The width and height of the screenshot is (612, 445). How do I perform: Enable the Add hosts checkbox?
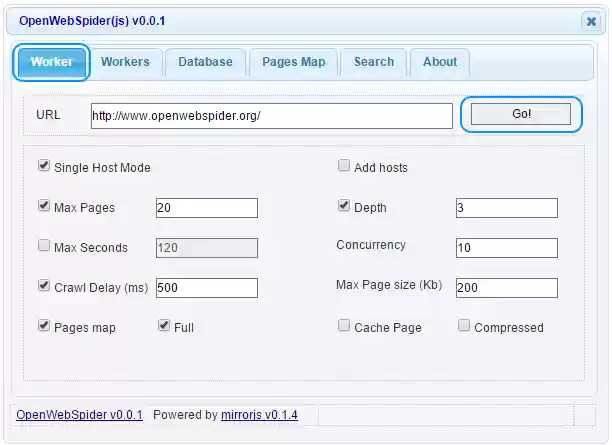[344, 166]
